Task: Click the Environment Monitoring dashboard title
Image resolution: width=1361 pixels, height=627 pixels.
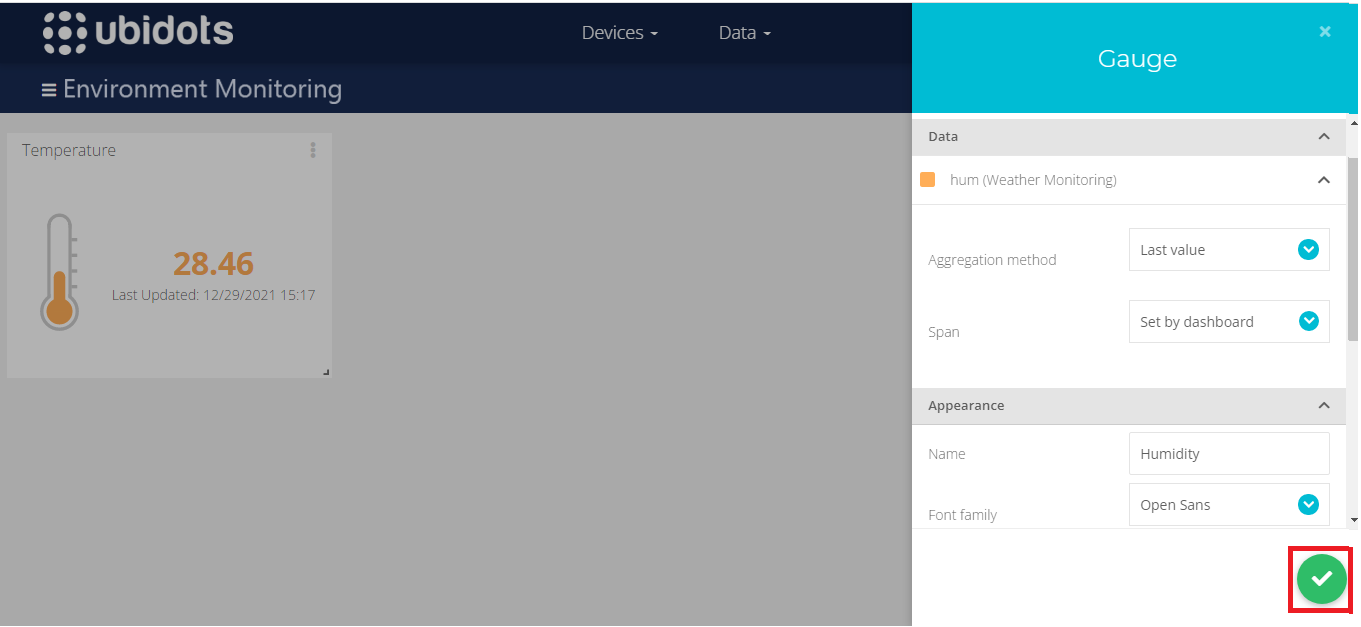Action: click(202, 90)
